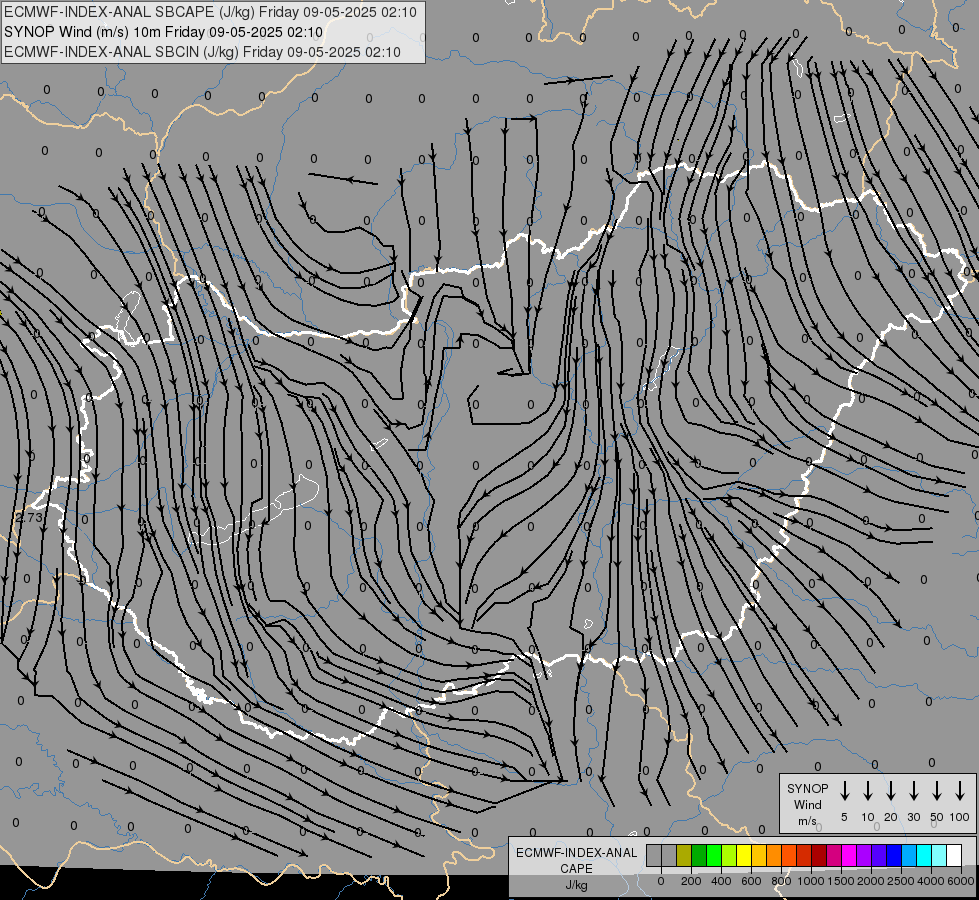The height and width of the screenshot is (900, 979).
Task: Click the CAPE label in colour legend
Action: [x=576, y=869]
